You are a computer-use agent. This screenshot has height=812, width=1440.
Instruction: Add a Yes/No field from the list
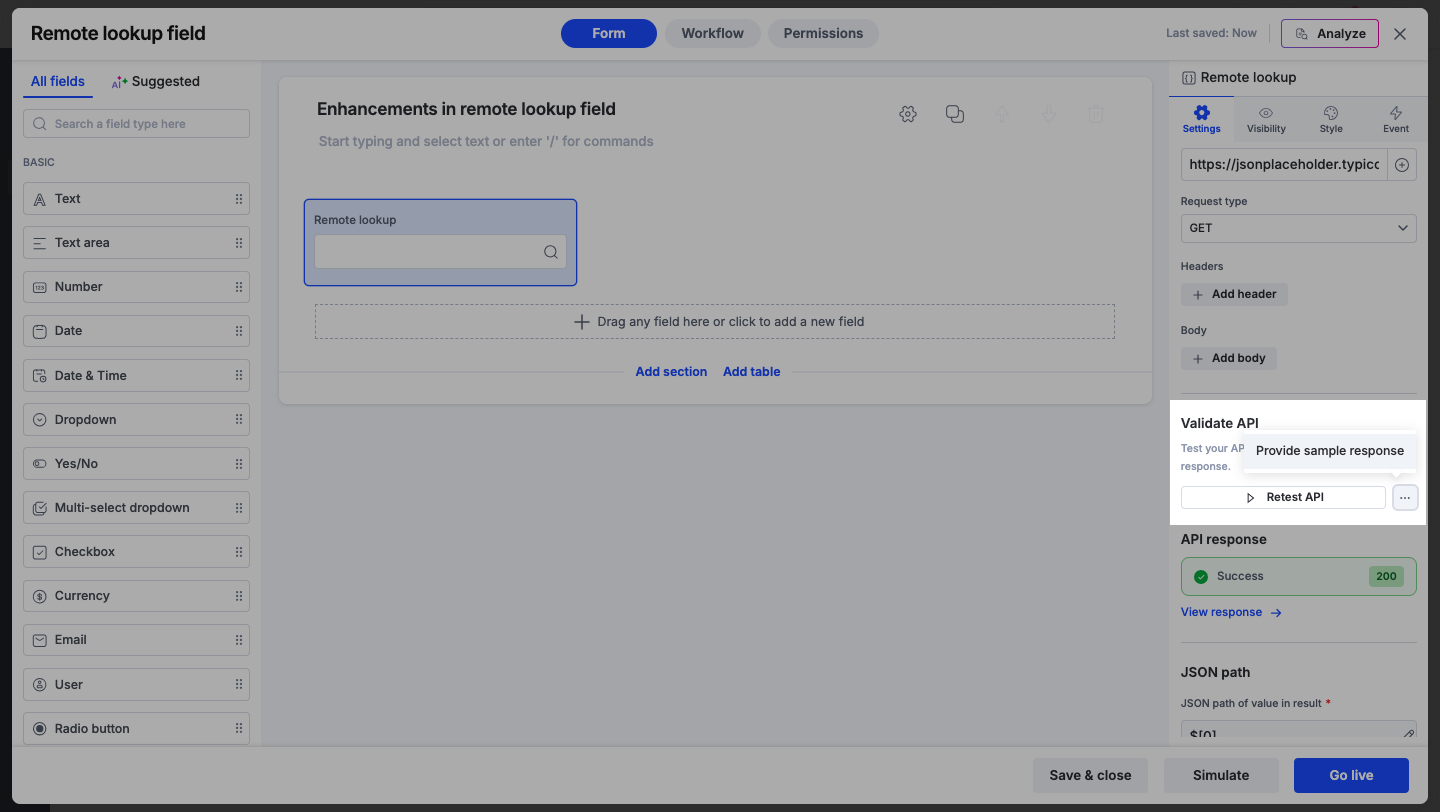click(136, 464)
